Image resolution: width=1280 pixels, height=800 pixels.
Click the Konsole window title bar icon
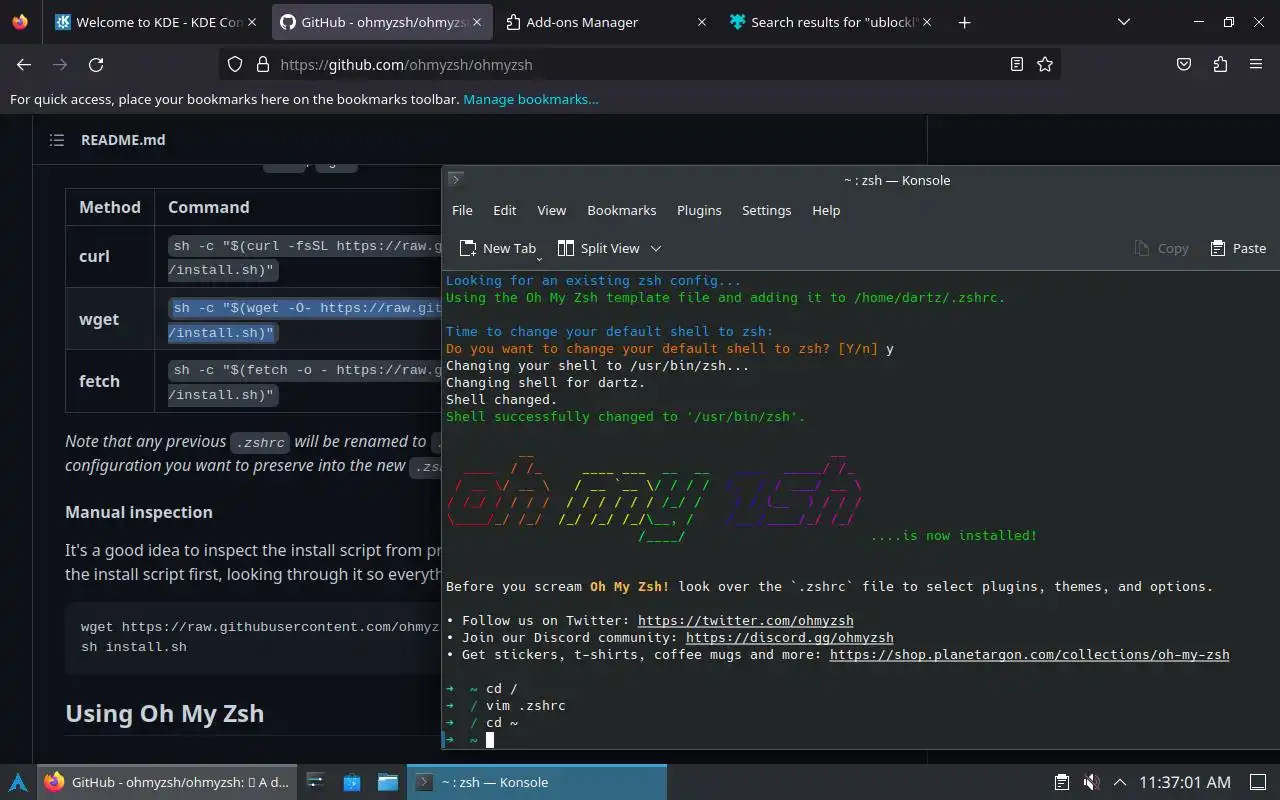click(456, 180)
